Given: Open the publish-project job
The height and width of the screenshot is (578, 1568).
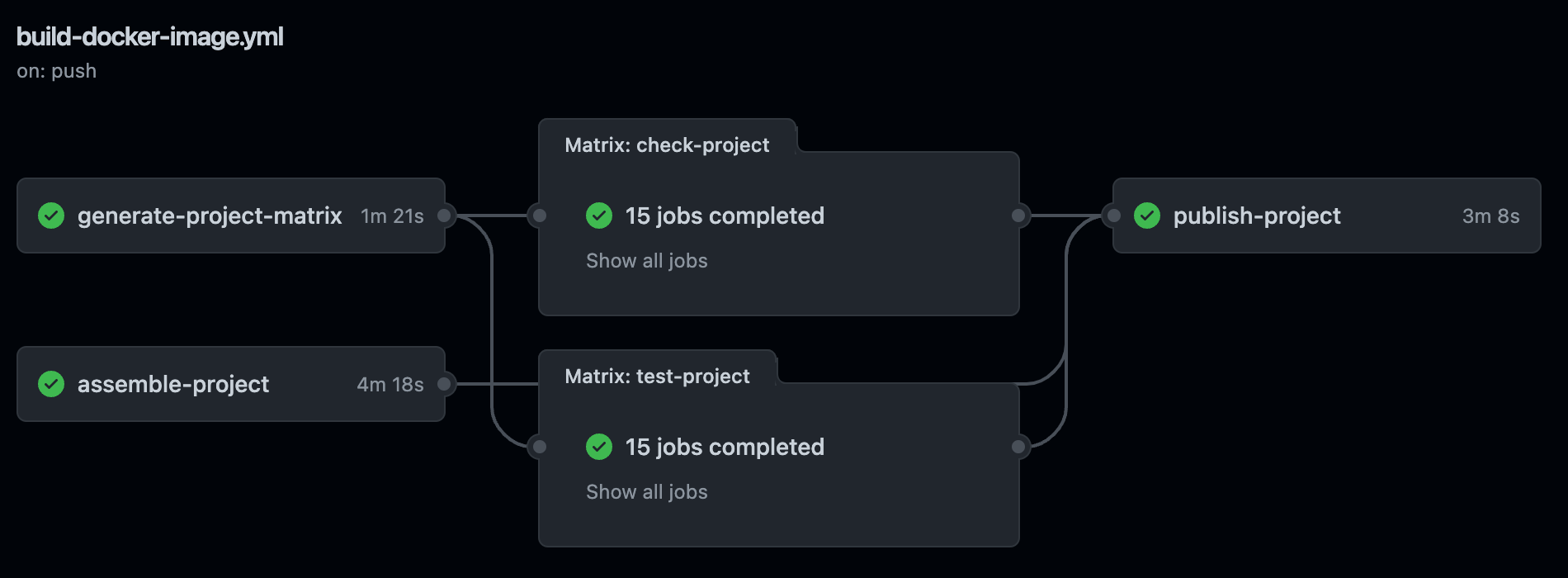Looking at the screenshot, I should (1257, 216).
